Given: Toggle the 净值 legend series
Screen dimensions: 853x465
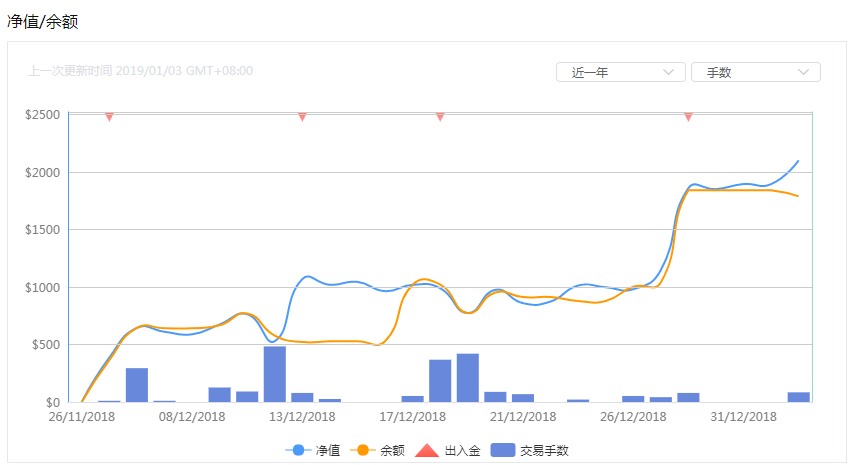Looking at the screenshot, I should tap(313, 450).
